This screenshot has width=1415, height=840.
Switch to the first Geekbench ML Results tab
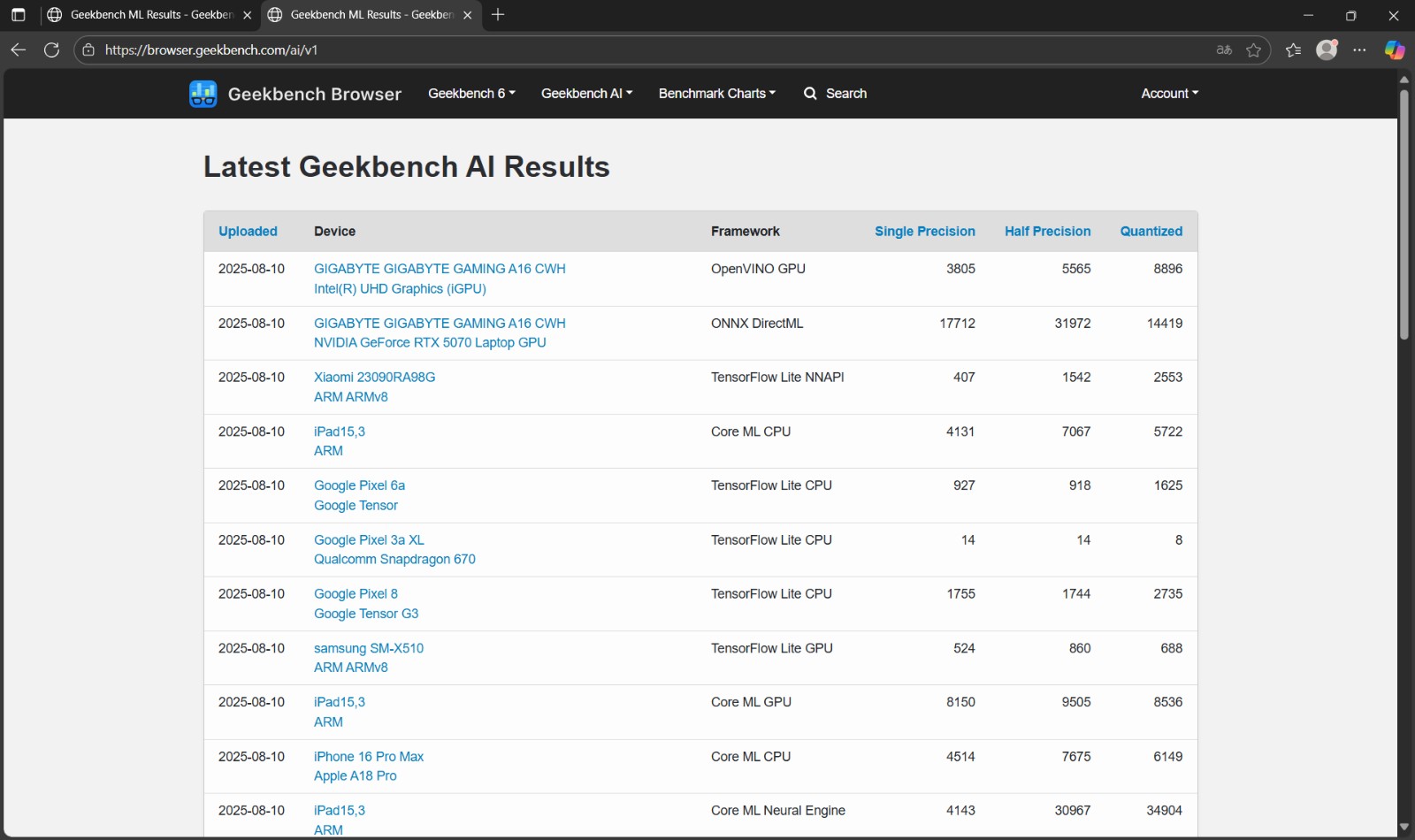pyautogui.click(x=150, y=15)
